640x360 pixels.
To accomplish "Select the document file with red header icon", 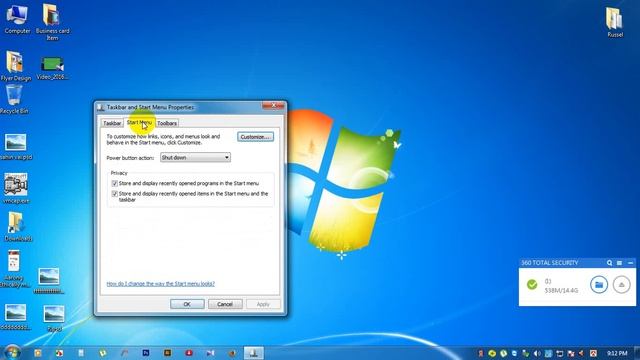I will [14, 268].
